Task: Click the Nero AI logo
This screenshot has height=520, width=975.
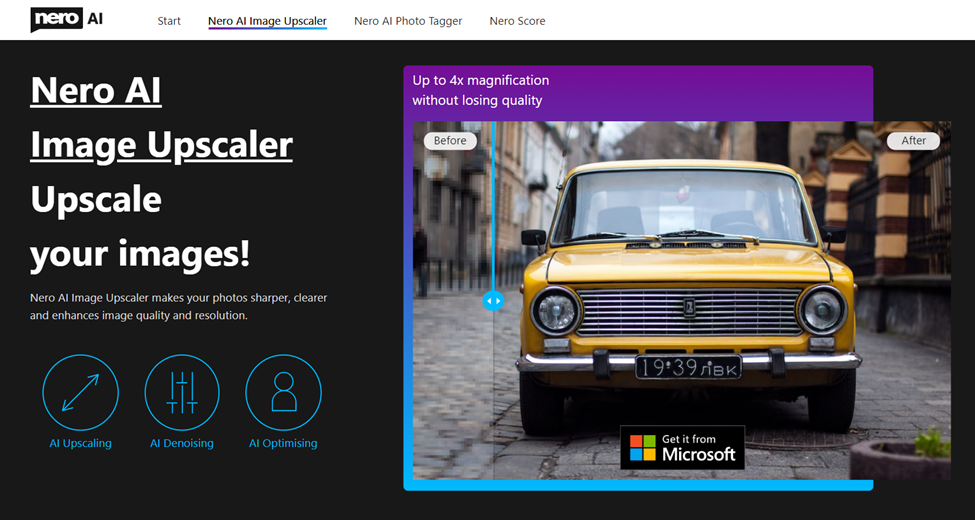Action: [67, 20]
